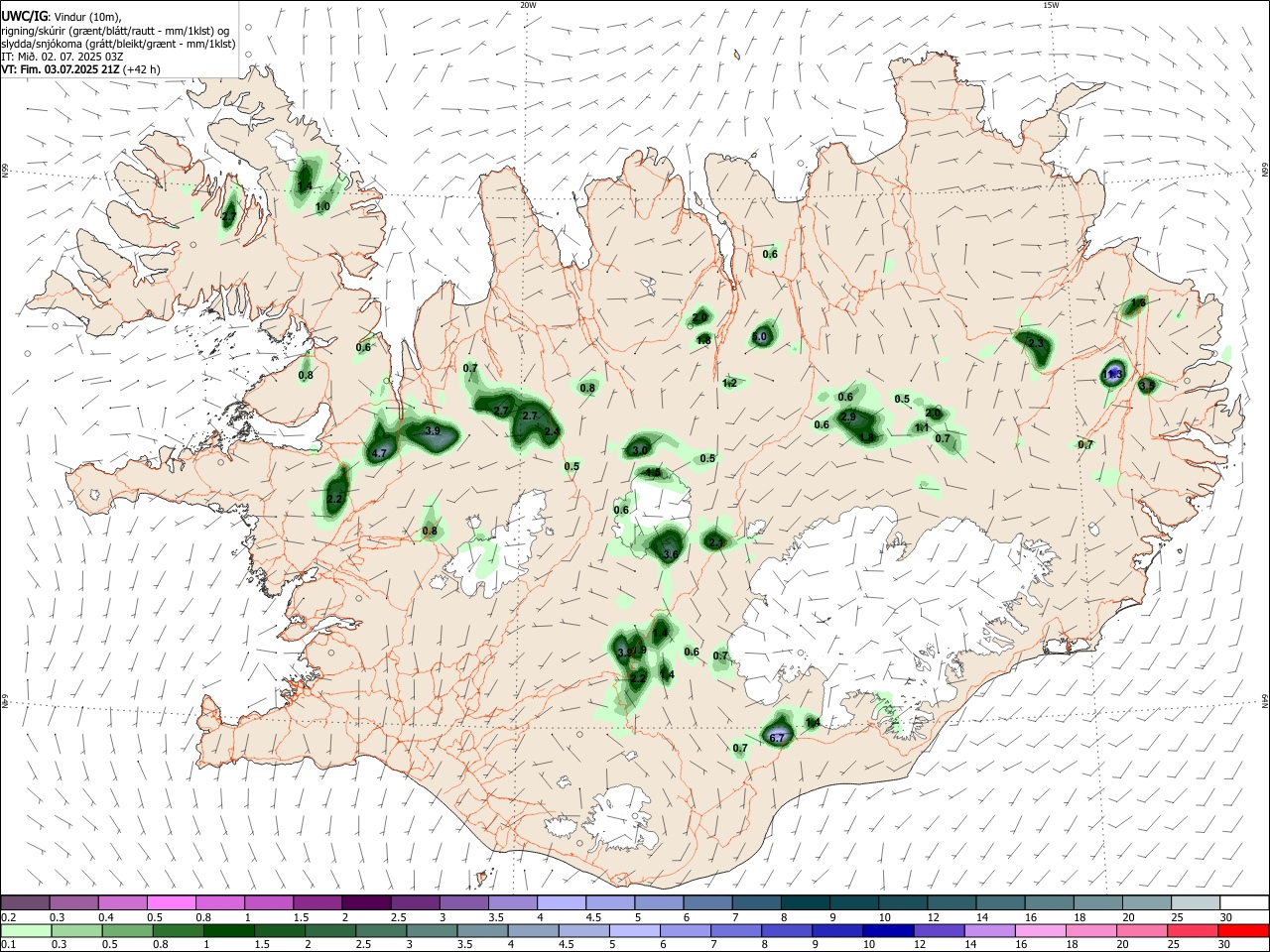Click the 2.3 precipitation value on the map
This screenshot has height=952, width=1270.
pyautogui.click(x=1036, y=343)
